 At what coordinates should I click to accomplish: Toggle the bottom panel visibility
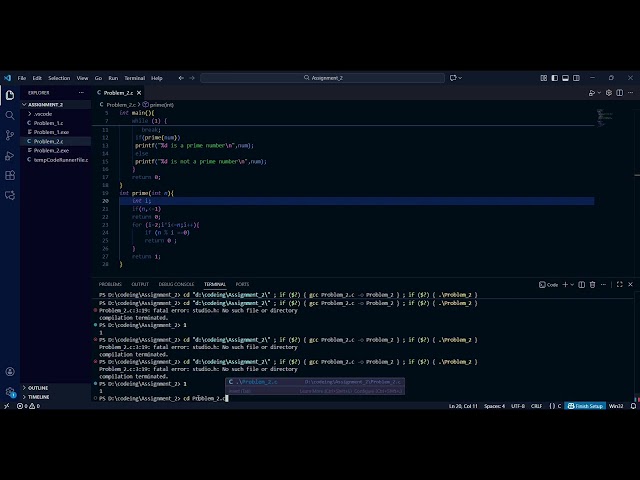[565, 78]
